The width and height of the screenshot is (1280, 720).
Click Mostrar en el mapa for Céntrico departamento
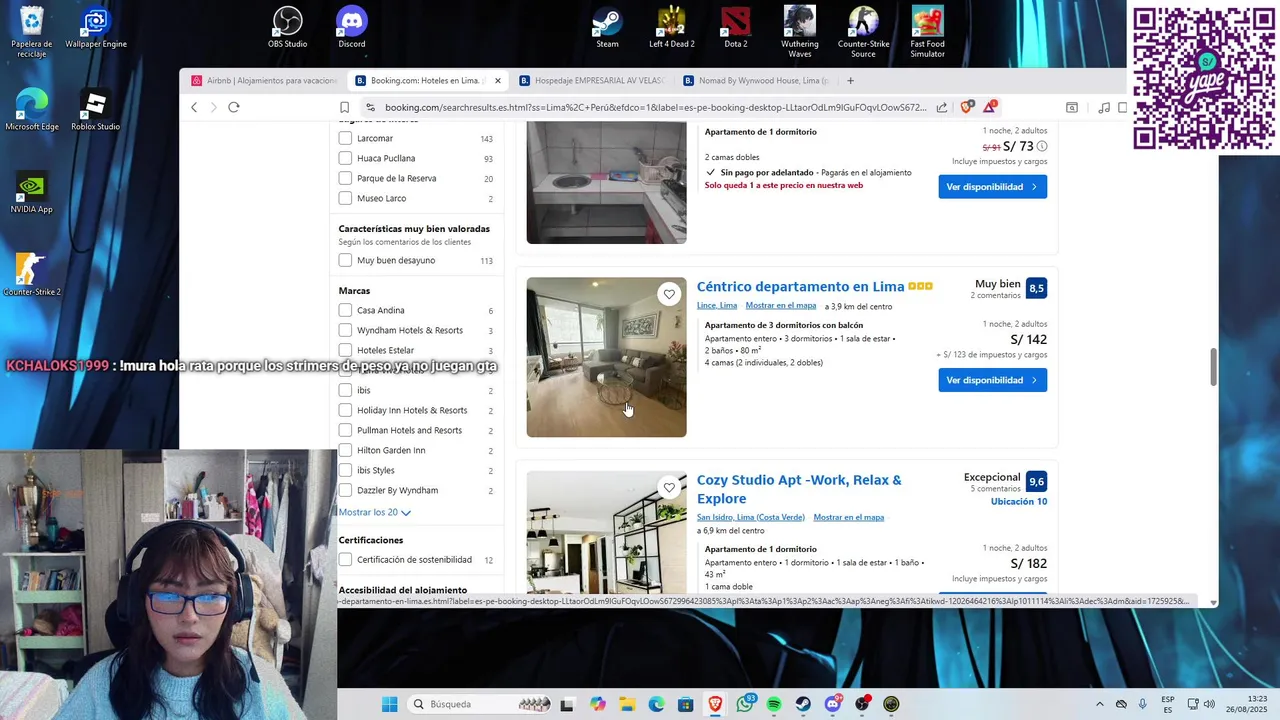781,306
